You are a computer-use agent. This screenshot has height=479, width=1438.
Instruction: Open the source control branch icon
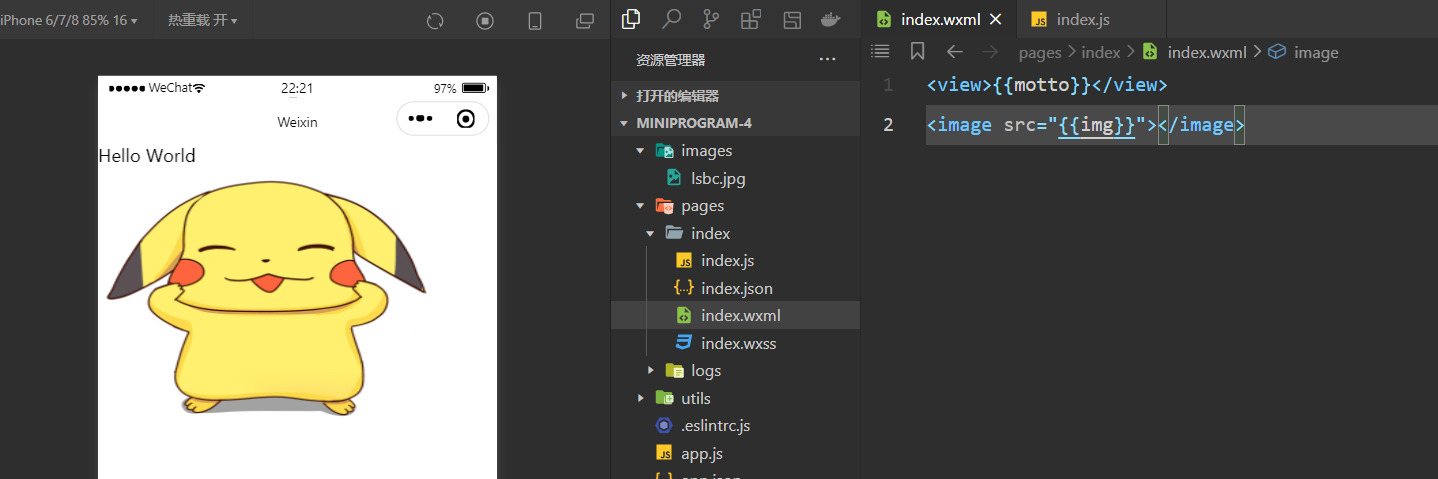point(711,19)
